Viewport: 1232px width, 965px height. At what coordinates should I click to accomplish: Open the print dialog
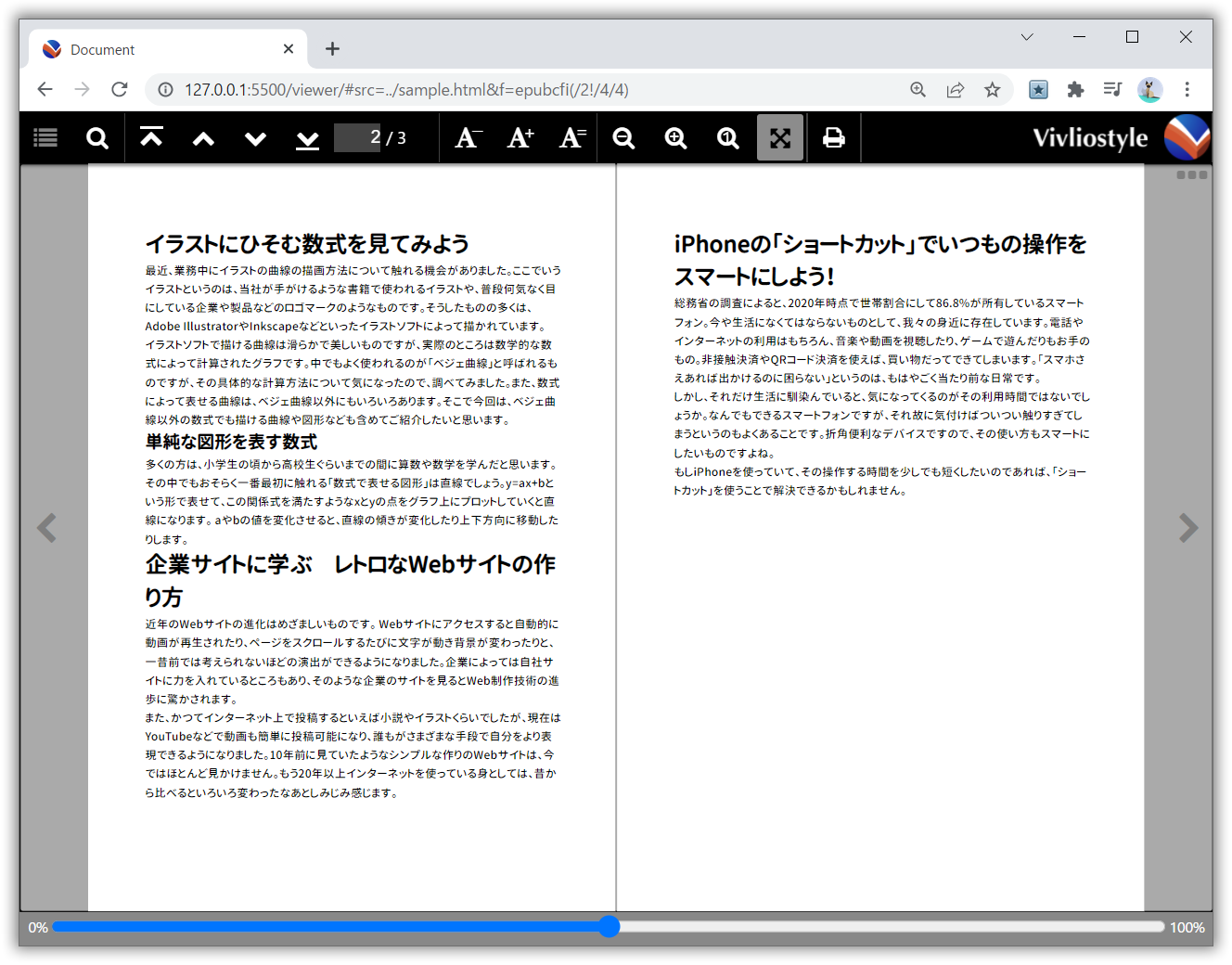pyautogui.click(x=833, y=137)
